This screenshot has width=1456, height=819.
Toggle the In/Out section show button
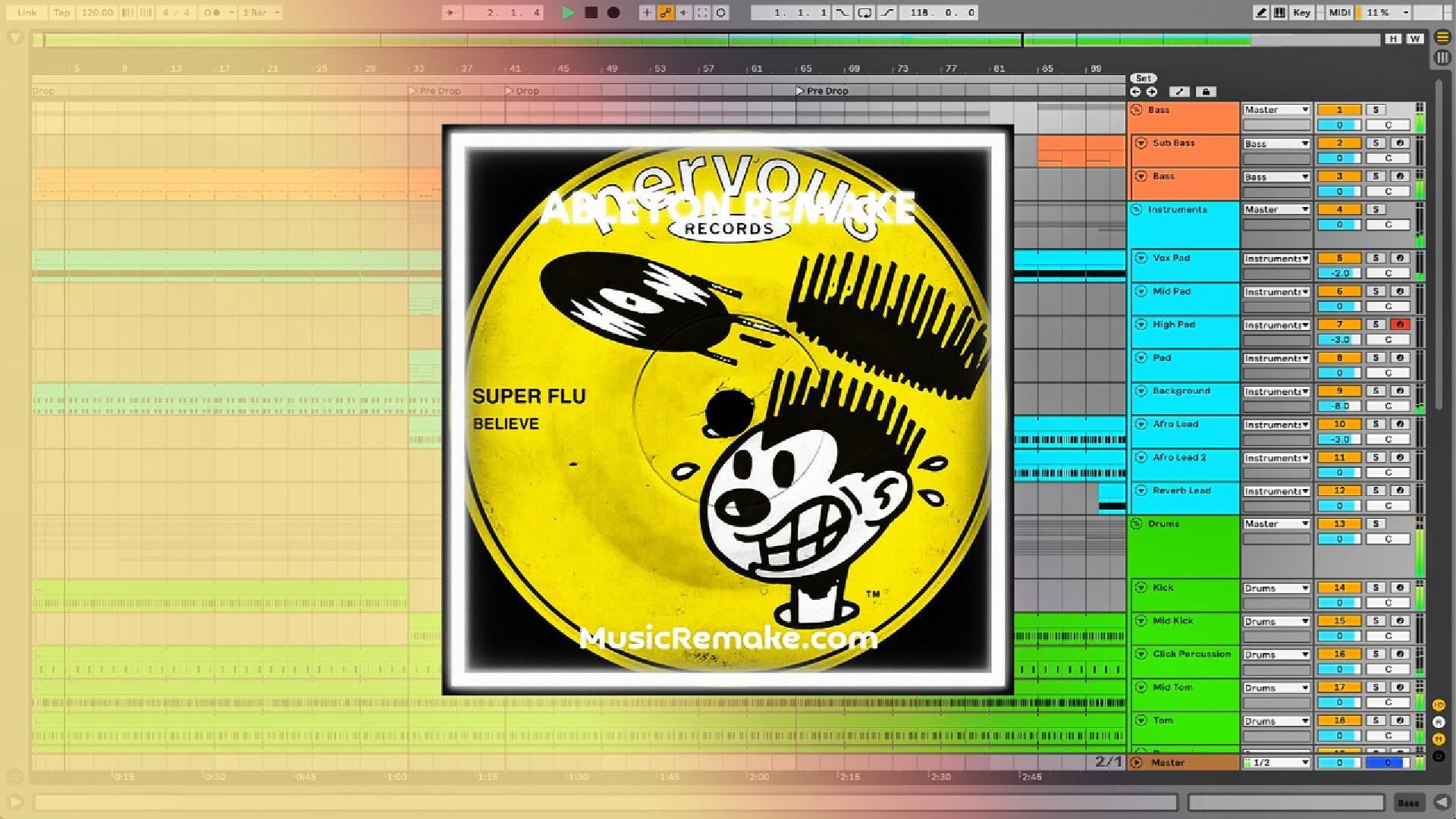(1439, 705)
